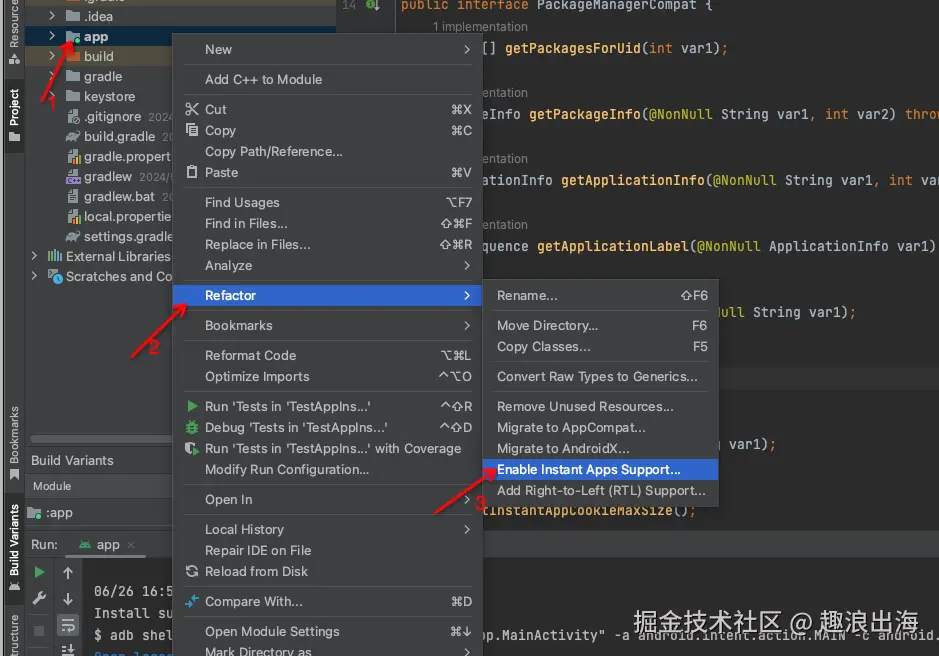
Task: Expand the .idea folder chevron
Action: tap(52, 16)
